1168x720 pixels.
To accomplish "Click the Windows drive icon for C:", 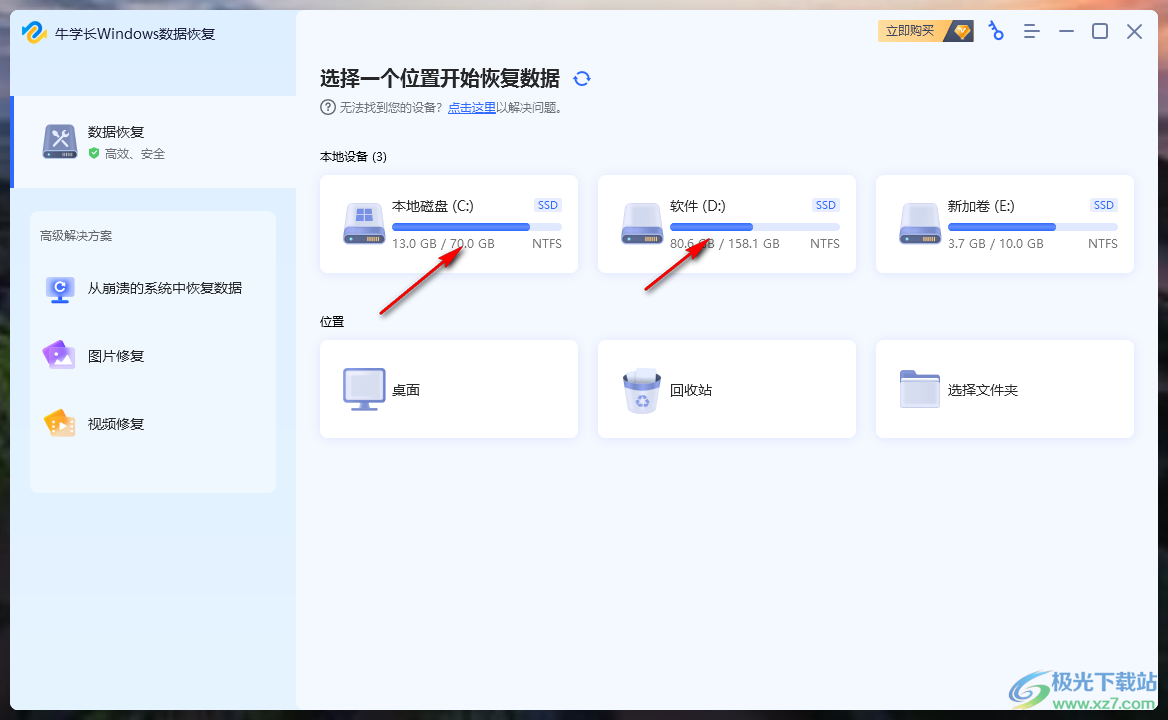I will [x=364, y=223].
